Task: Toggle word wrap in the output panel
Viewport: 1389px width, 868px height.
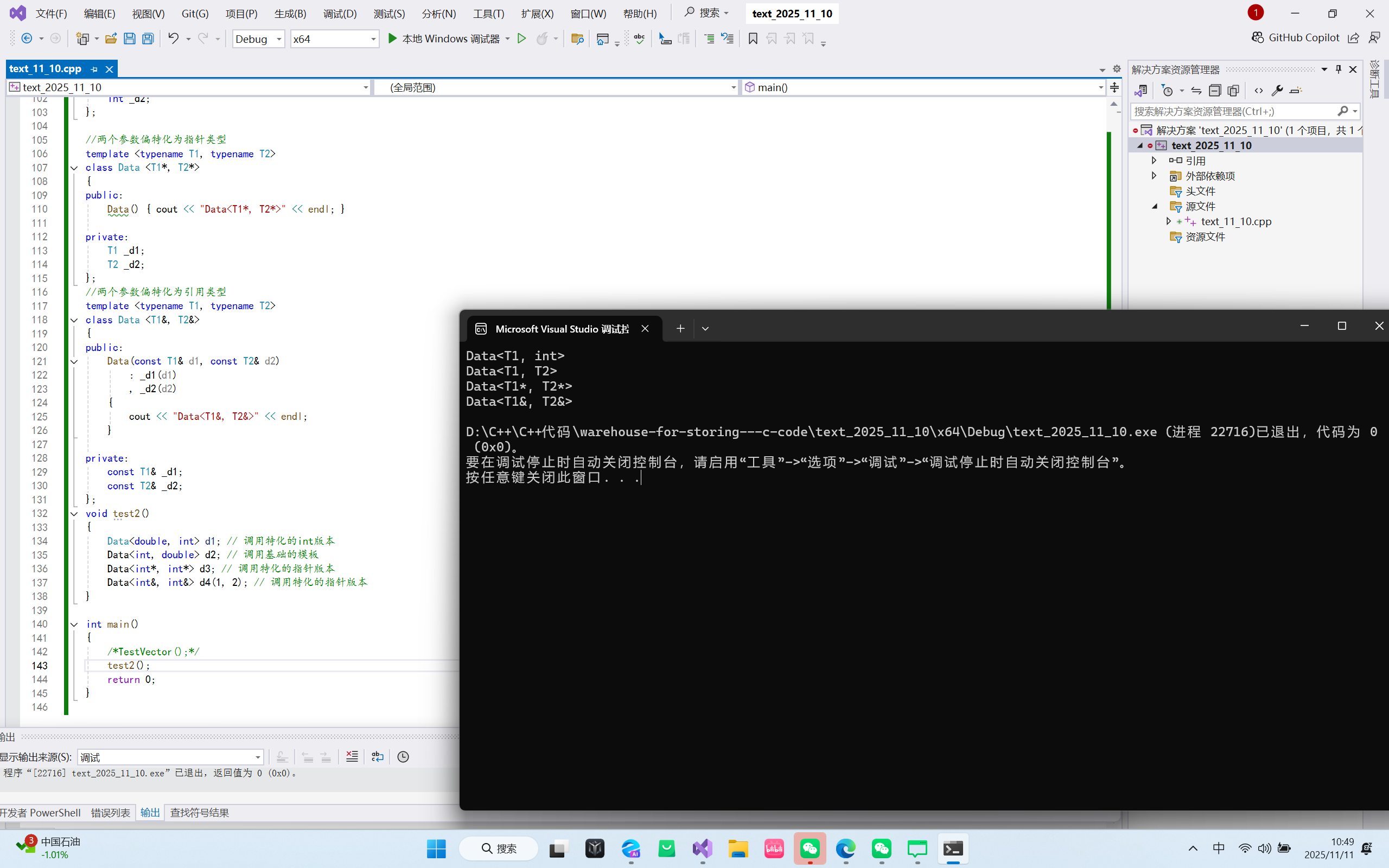Action: 377,757
